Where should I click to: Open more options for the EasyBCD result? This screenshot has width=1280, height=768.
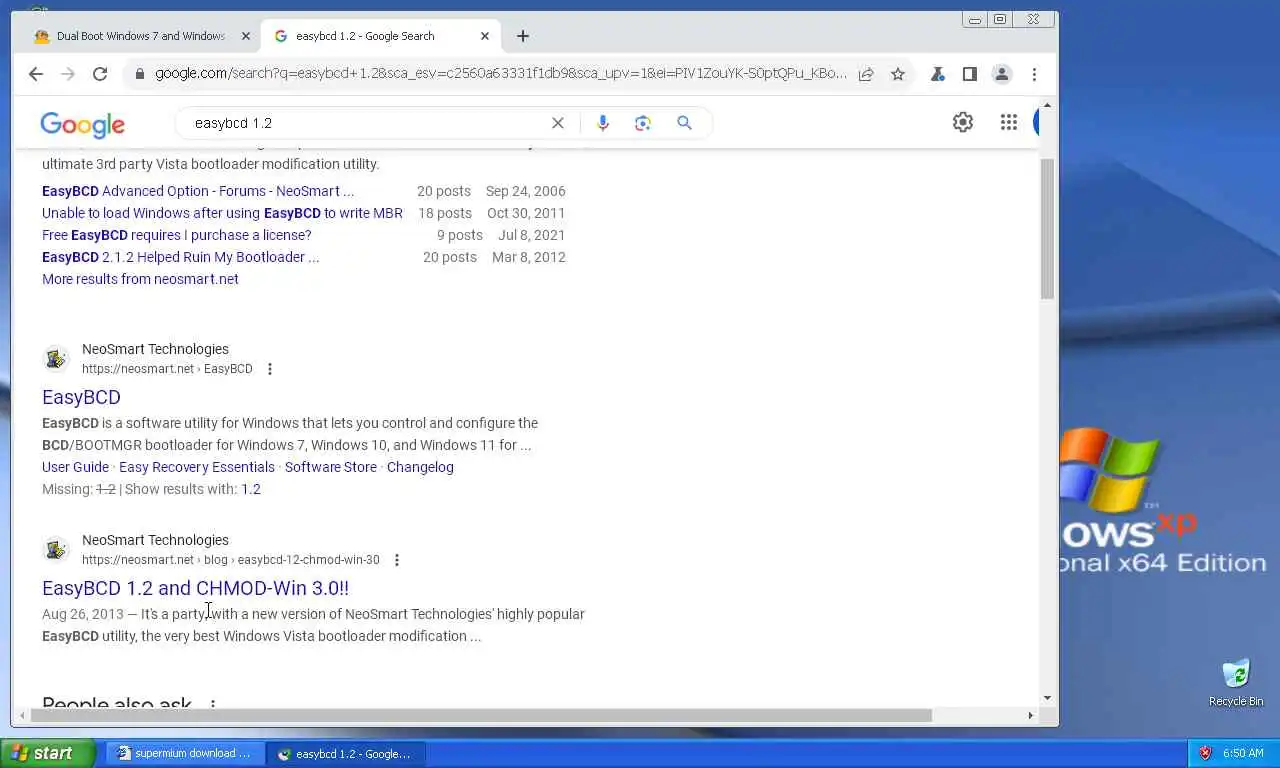(269, 369)
